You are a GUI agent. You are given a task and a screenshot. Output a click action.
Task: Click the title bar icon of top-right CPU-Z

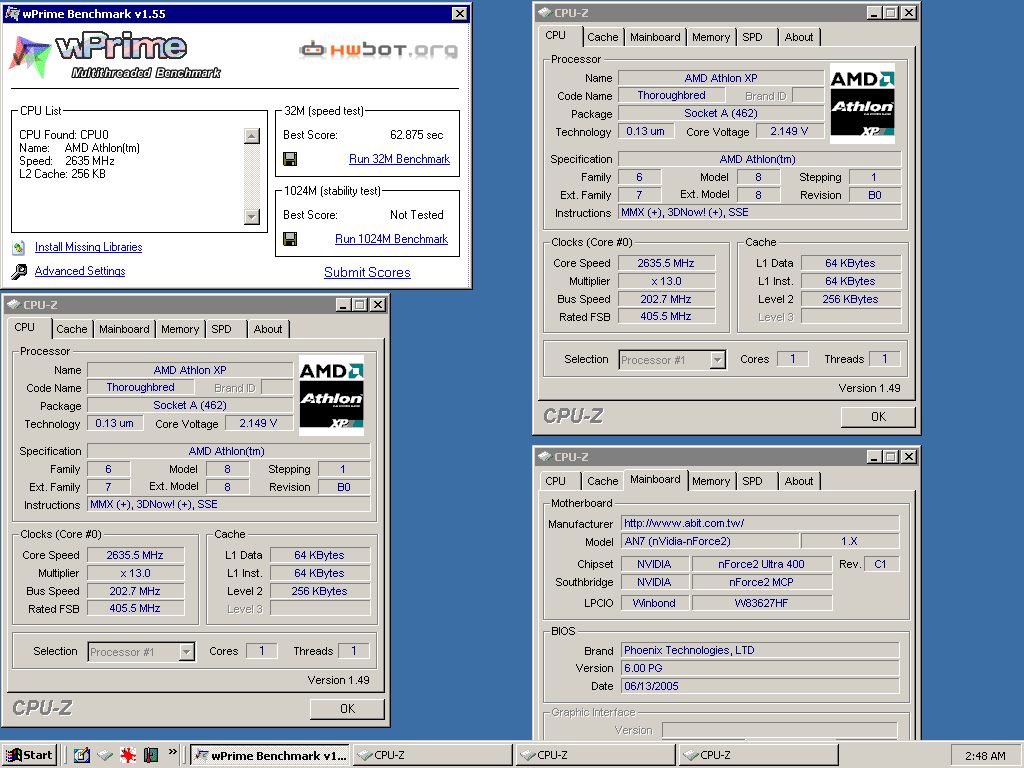click(545, 12)
